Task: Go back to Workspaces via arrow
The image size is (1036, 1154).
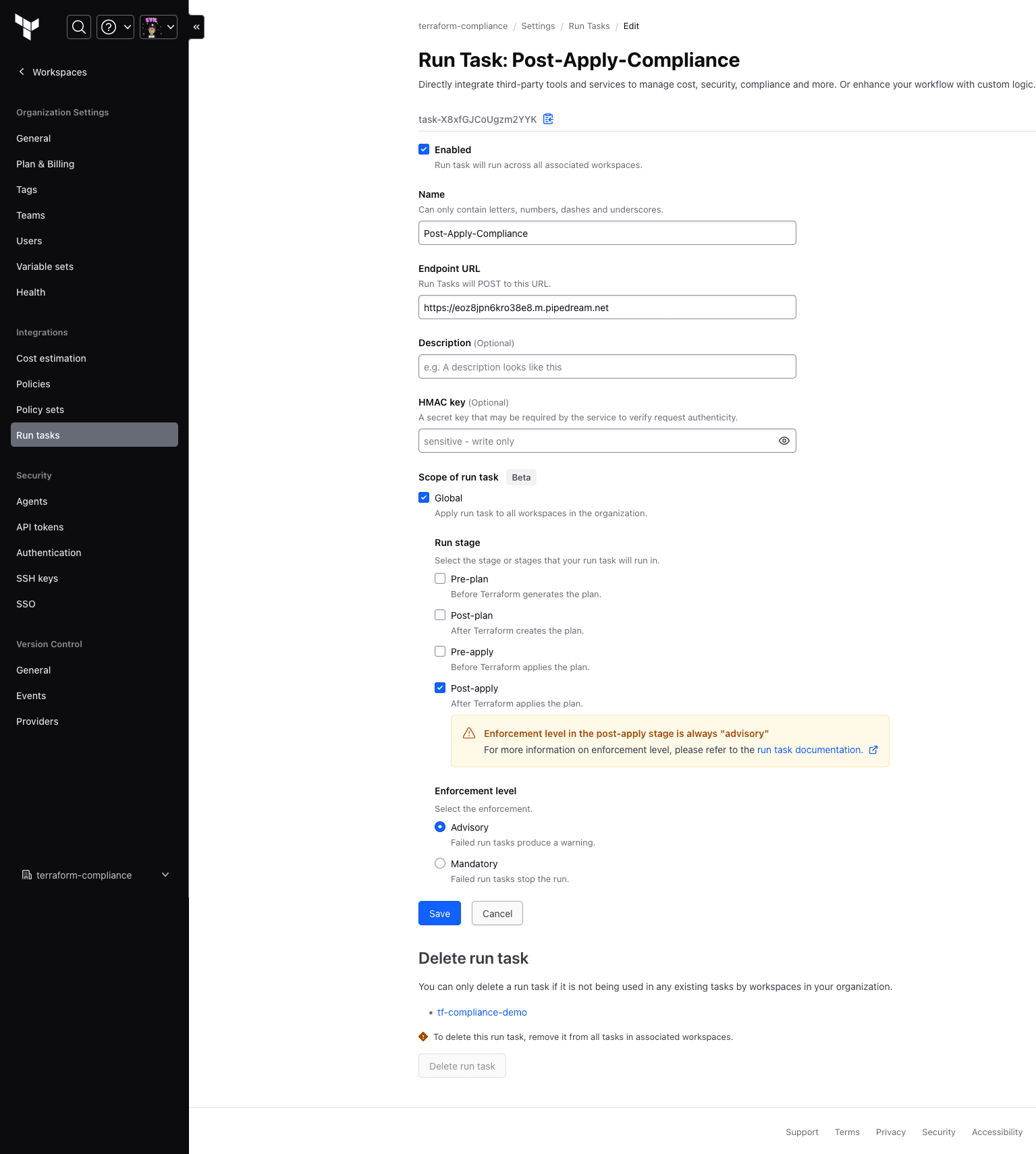Action: 22,72
